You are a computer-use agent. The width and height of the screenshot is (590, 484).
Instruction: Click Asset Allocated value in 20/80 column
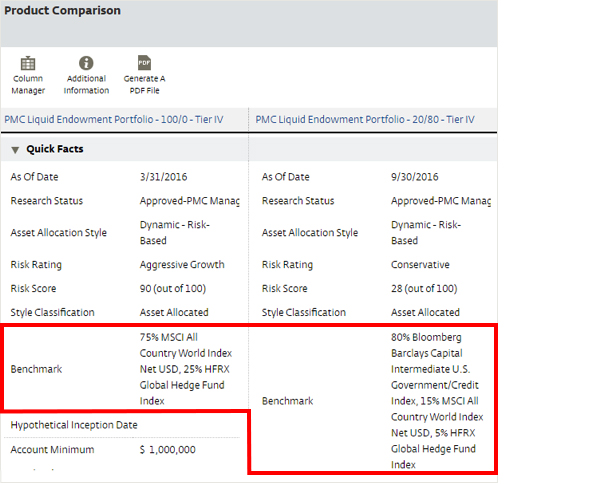pyautogui.click(x=425, y=312)
